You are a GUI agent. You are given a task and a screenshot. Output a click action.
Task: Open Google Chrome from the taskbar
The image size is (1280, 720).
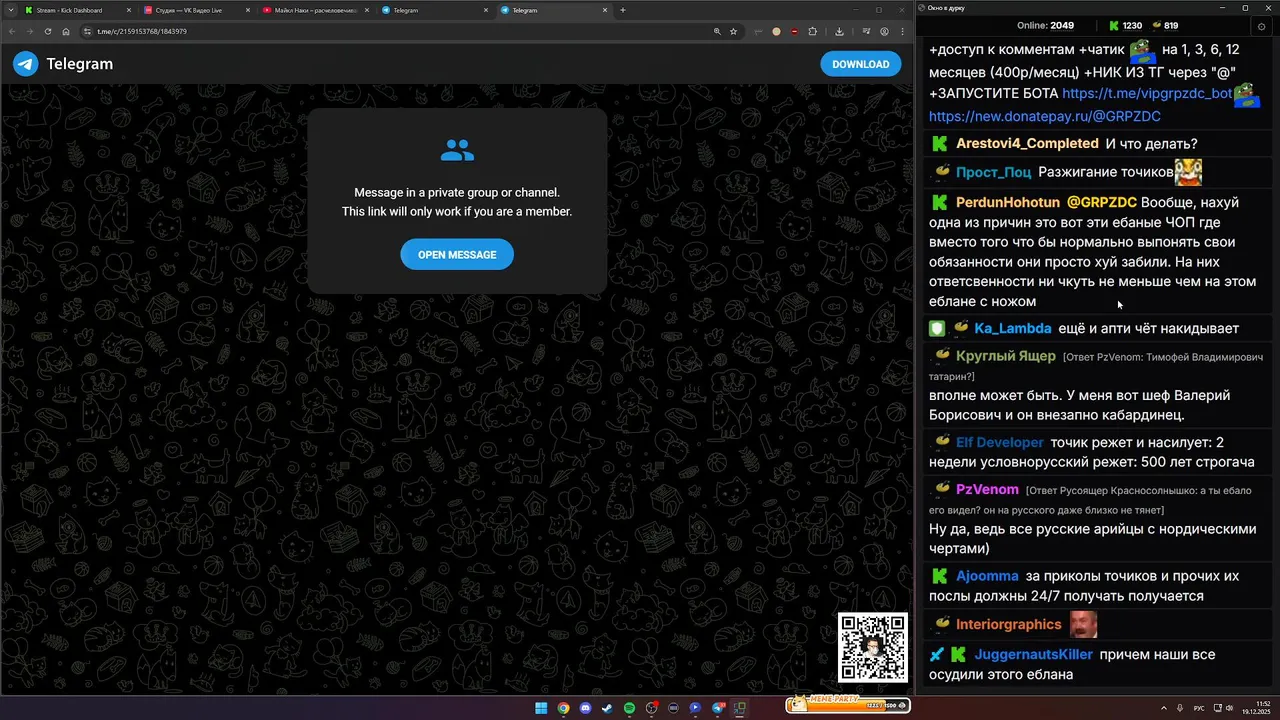pyautogui.click(x=563, y=708)
